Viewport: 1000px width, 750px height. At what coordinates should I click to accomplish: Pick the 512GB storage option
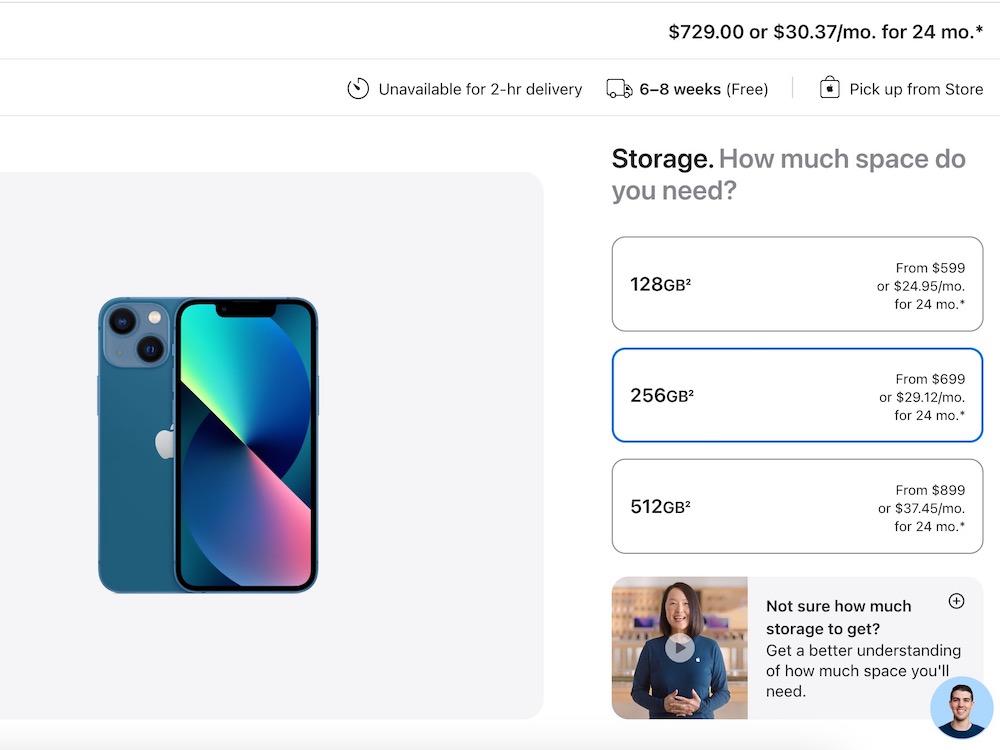coord(797,506)
